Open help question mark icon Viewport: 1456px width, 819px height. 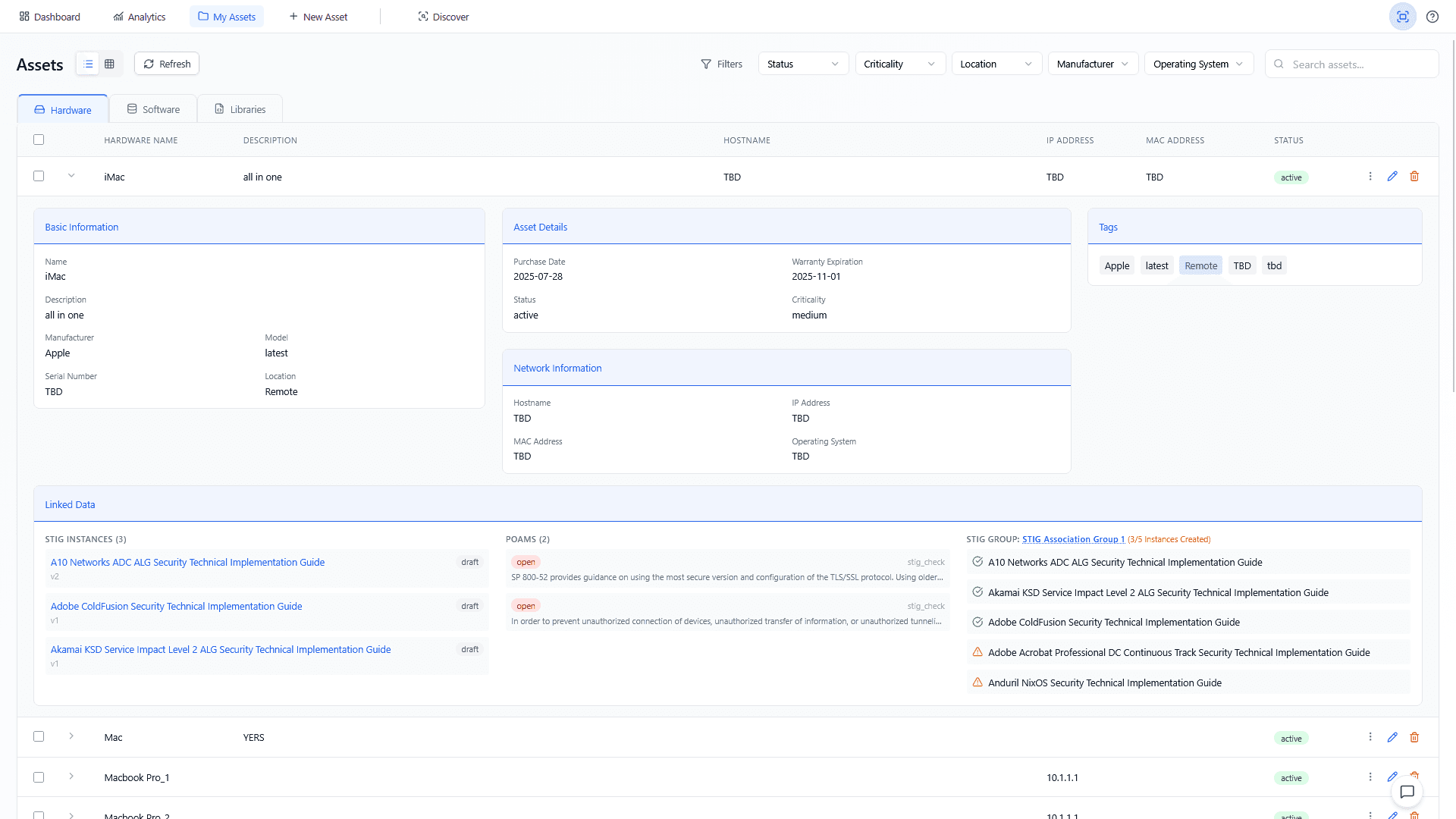[1432, 17]
